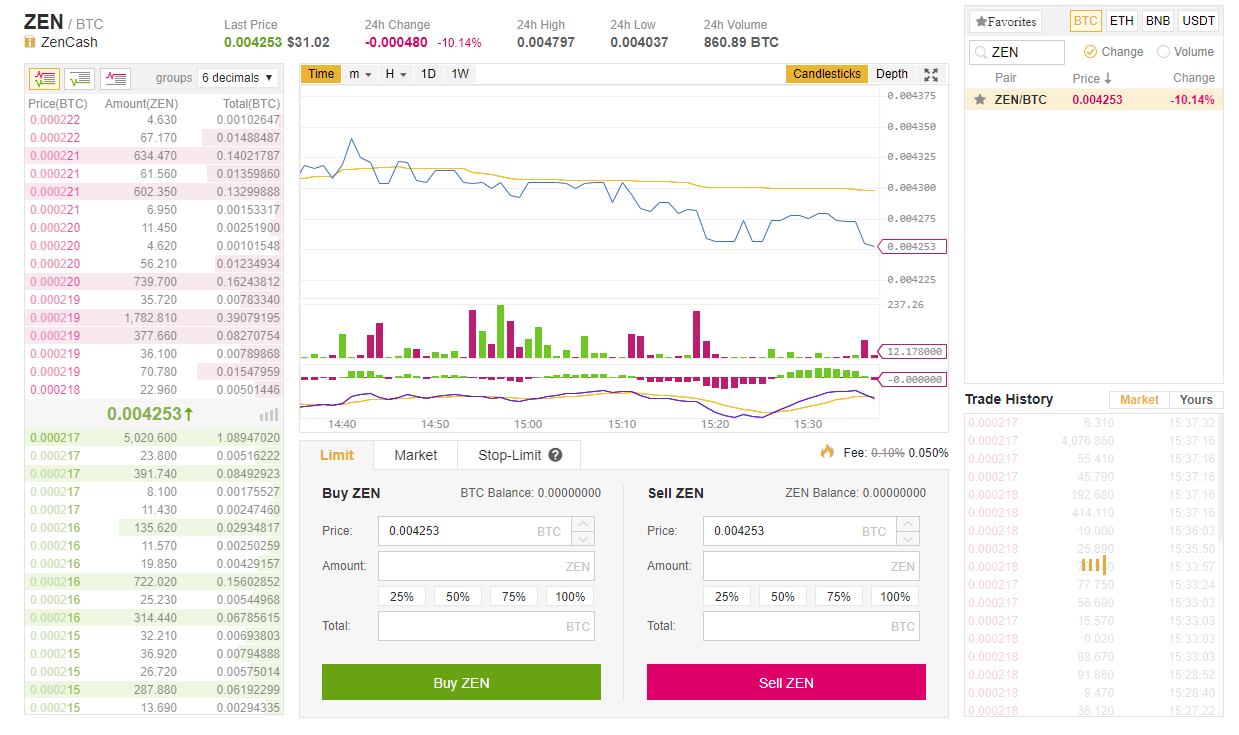Screen dimensions: 1239x735
Task: Show Yours trade history
Action: coord(1196,399)
